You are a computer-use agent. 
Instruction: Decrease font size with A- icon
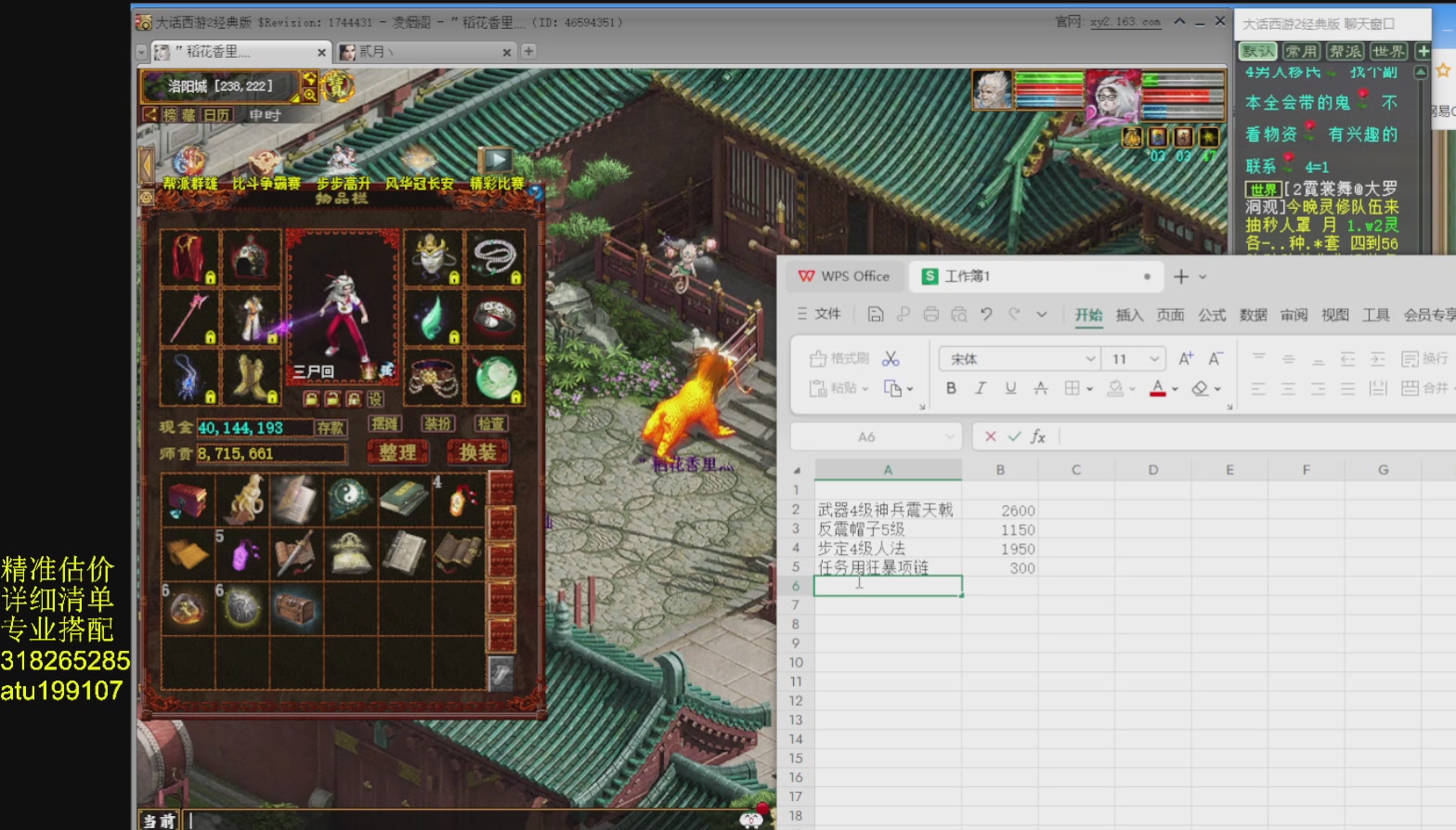[x=1215, y=358]
